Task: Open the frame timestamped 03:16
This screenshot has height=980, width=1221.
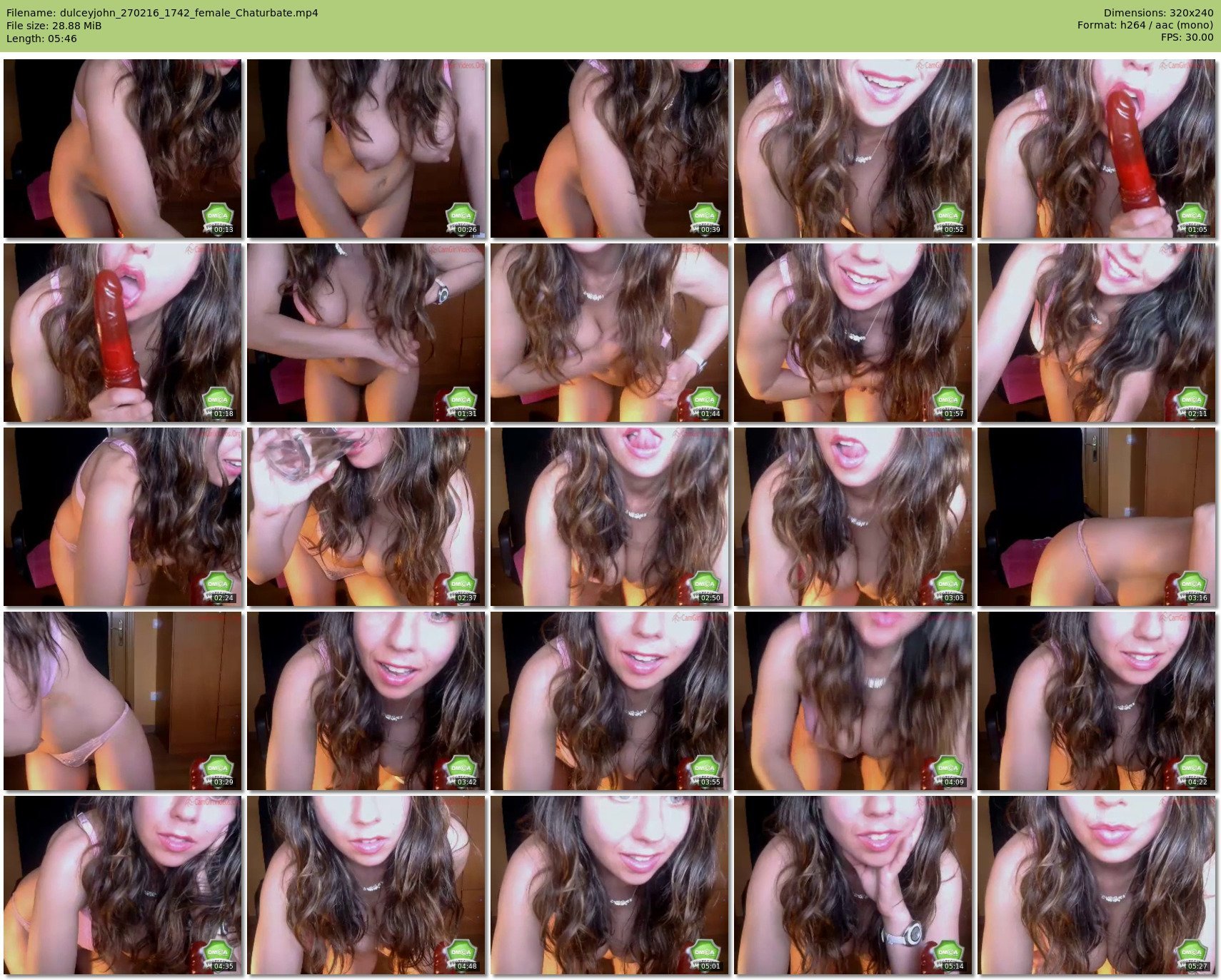Action: [x=1096, y=516]
